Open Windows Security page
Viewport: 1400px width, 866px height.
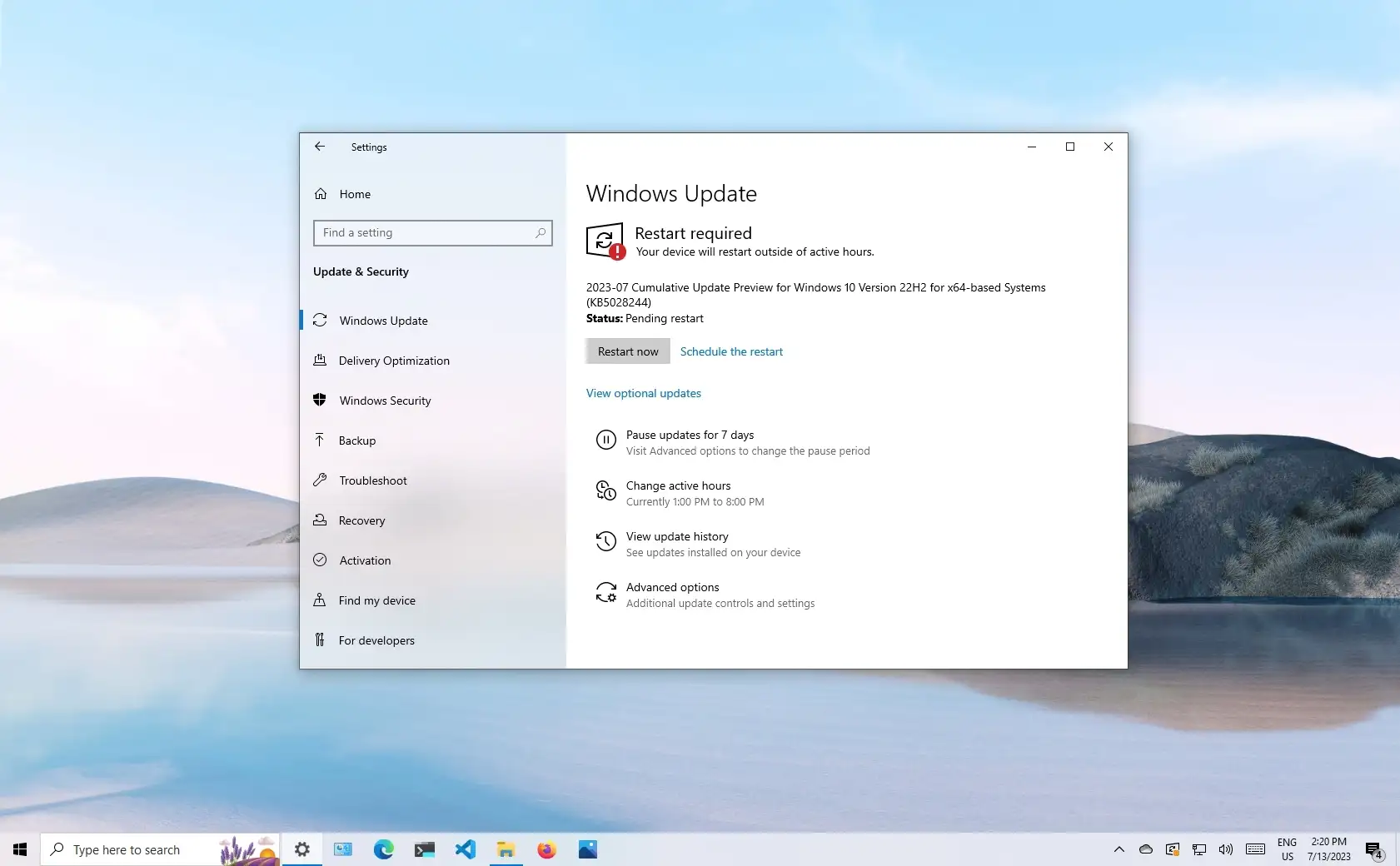(432, 401)
